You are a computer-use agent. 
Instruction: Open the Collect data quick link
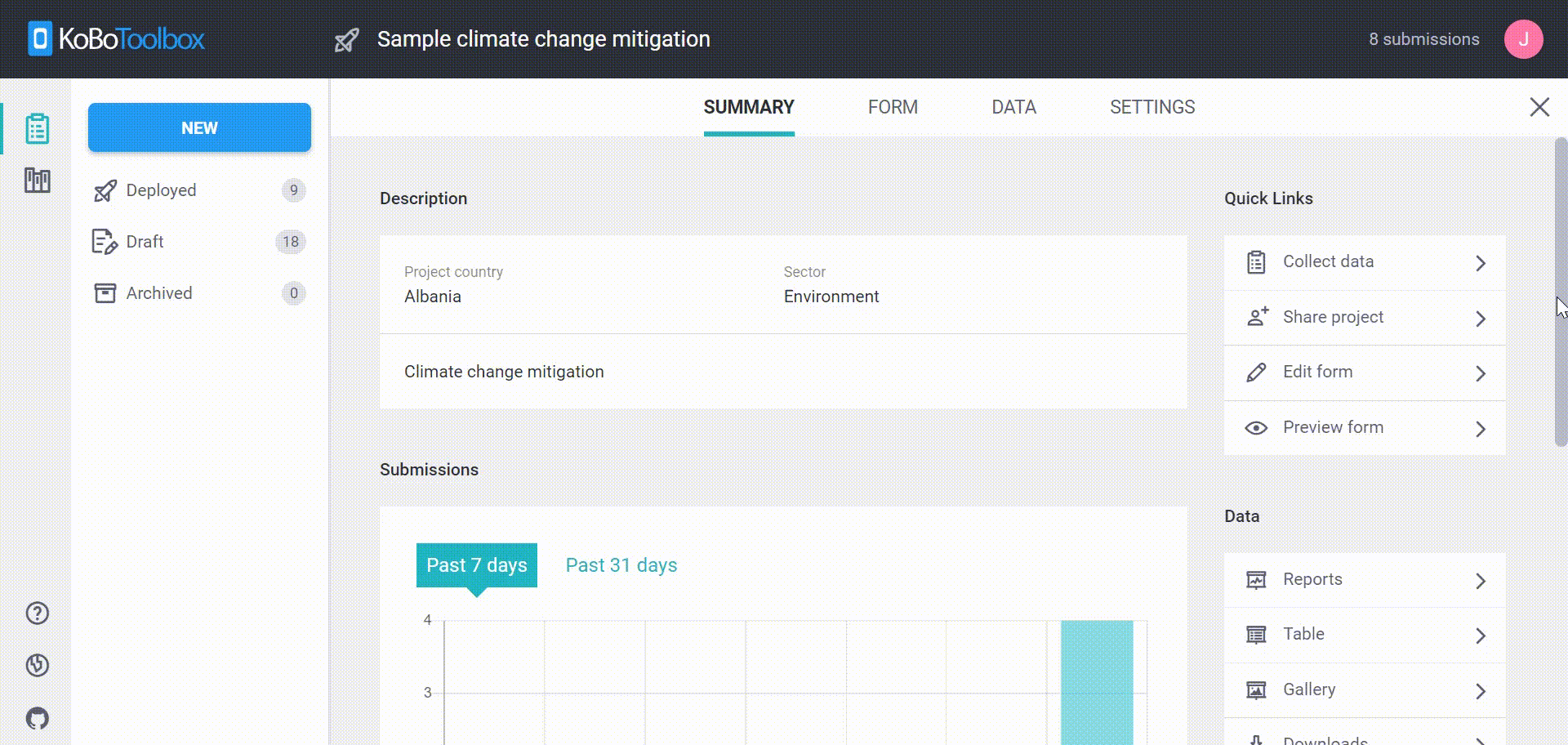click(x=1365, y=262)
